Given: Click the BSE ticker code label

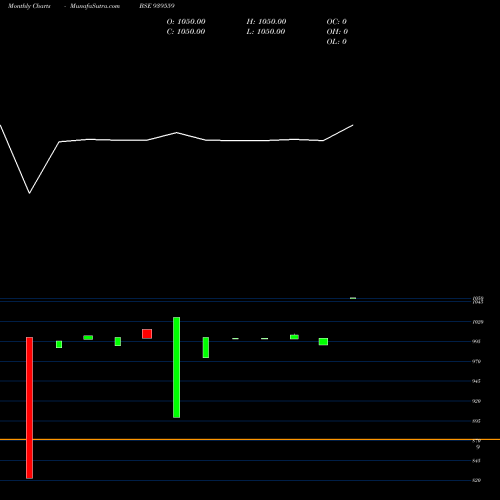Looking at the screenshot, I should 157,6.
